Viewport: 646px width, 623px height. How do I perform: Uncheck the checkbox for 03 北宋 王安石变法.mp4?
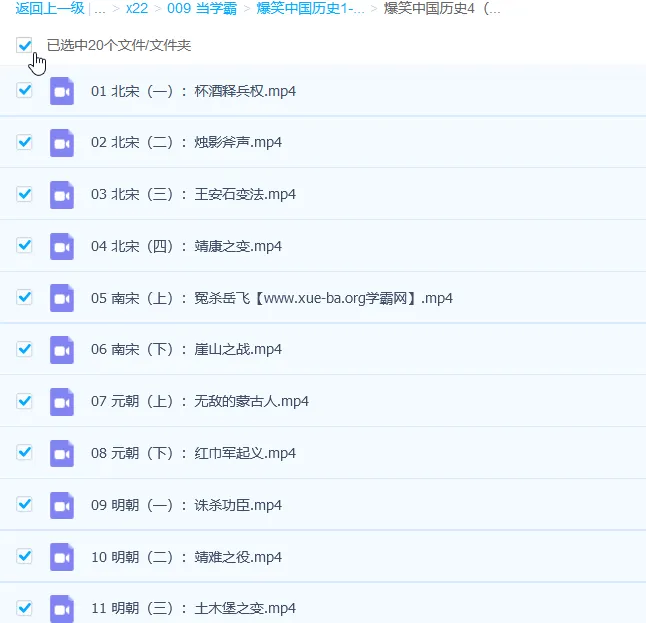click(24, 194)
